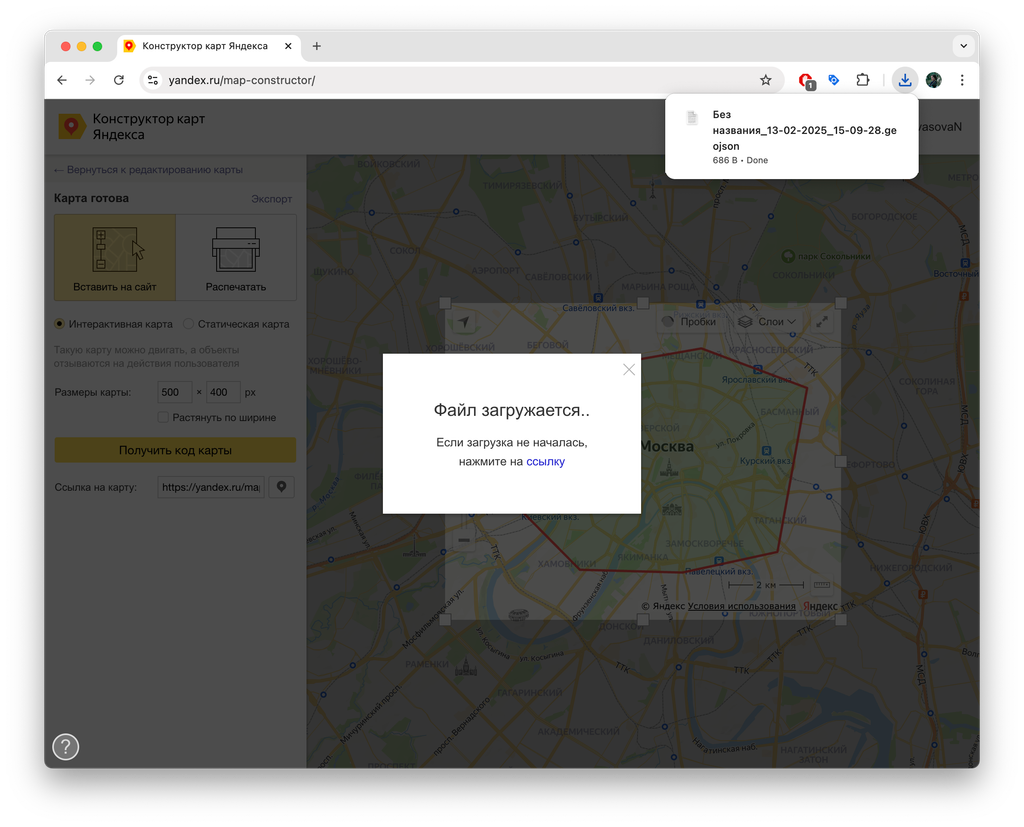Click the Яндекс logo on map
This screenshot has height=827, width=1024.
tap(820, 606)
